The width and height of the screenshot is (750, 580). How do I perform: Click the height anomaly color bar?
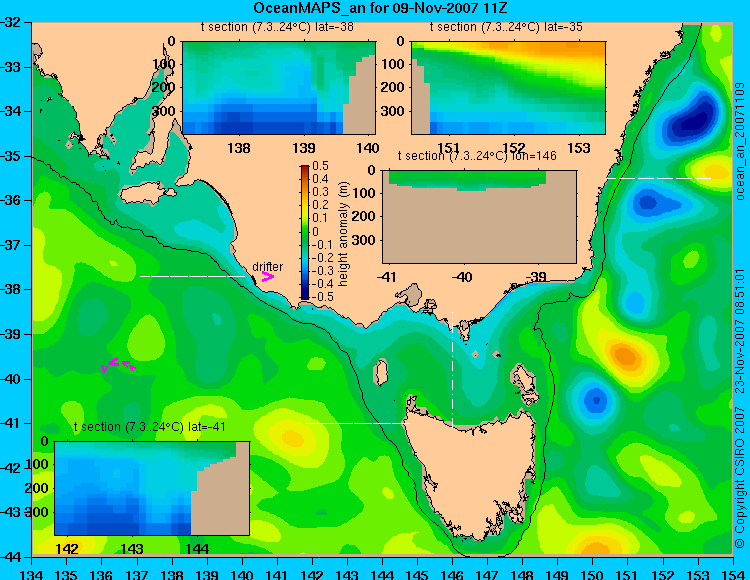305,232
